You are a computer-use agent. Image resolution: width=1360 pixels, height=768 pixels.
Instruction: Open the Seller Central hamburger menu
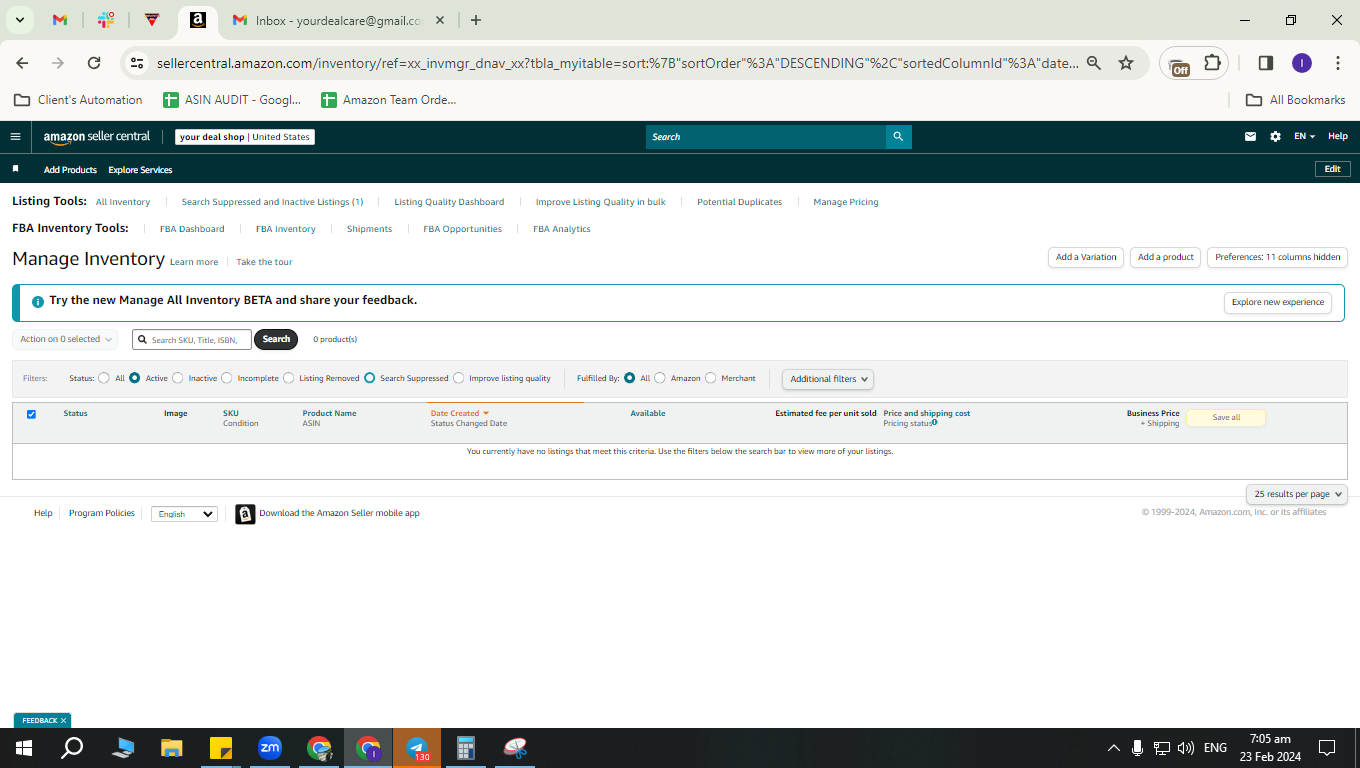point(15,137)
